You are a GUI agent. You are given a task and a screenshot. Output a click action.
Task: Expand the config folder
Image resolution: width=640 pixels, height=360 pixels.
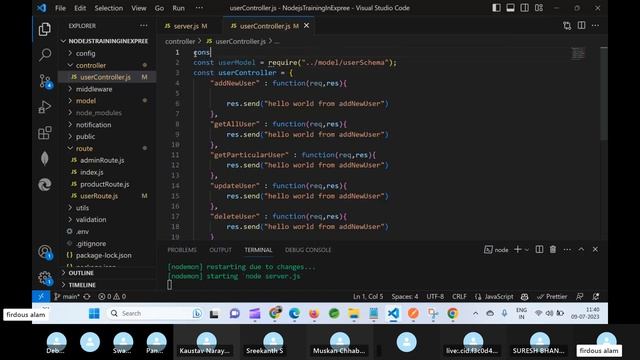(107, 53)
